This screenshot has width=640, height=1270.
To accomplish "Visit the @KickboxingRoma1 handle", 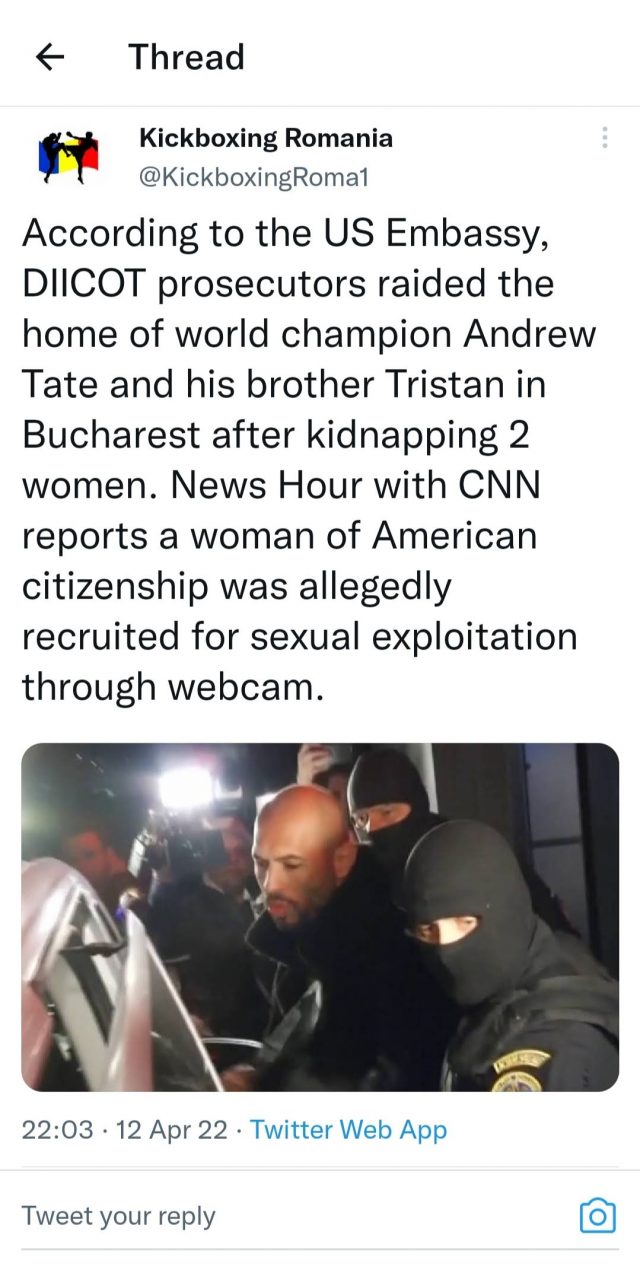I will 254,177.
